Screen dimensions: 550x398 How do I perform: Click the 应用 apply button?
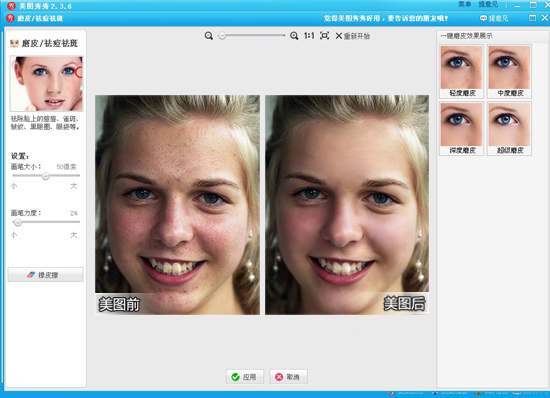click(245, 377)
